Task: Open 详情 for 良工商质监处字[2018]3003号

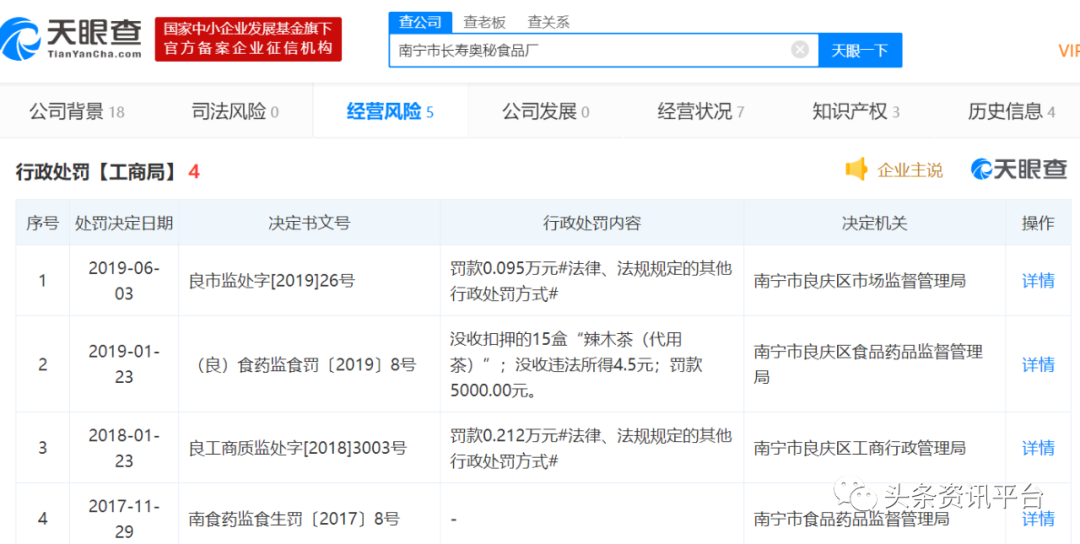Action: click(x=1038, y=448)
